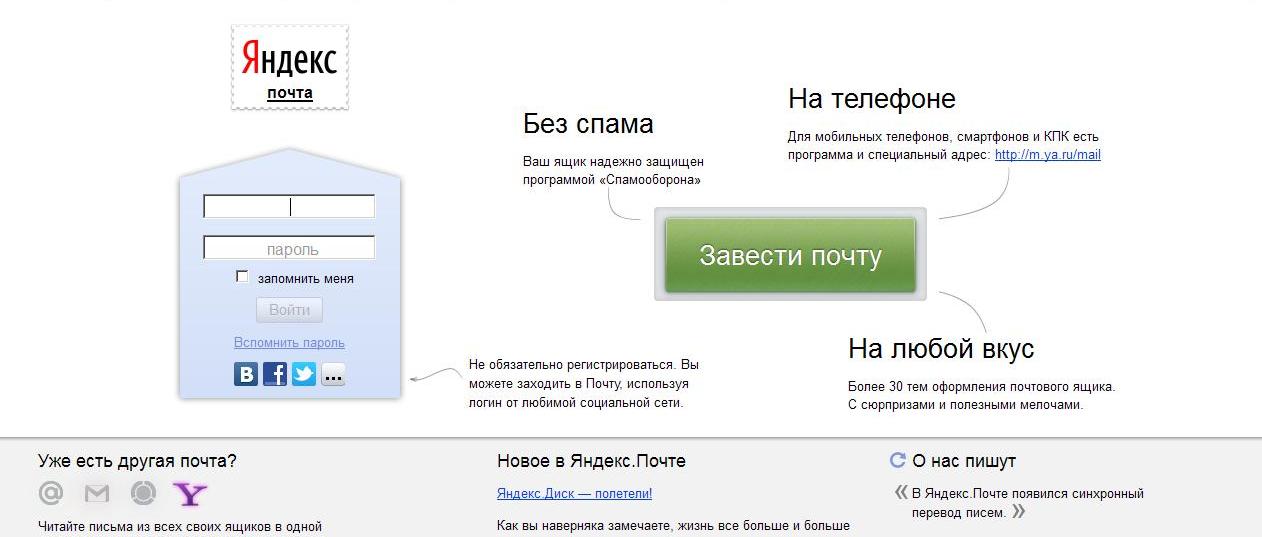Click the 'Более 30 тем оформления' text
Viewport: 1262px width, 537px height.
point(981,395)
